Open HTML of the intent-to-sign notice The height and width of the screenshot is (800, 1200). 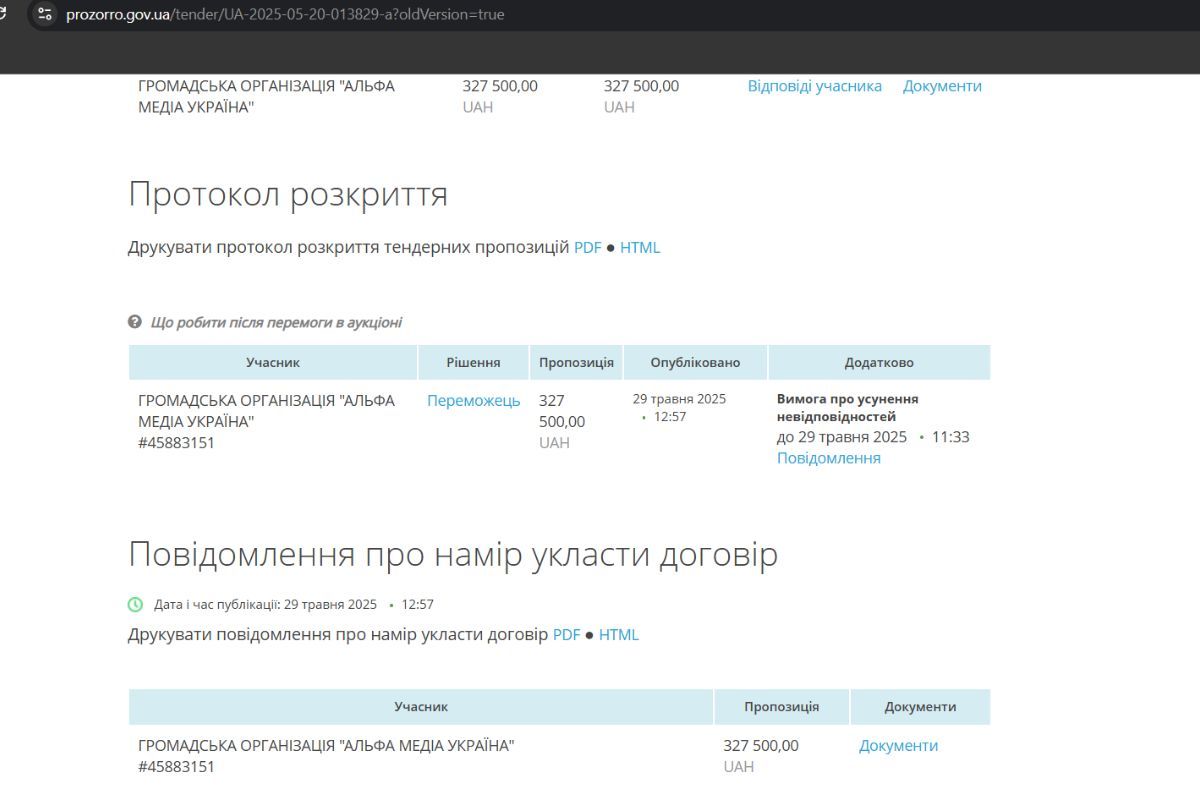pyautogui.click(x=620, y=634)
